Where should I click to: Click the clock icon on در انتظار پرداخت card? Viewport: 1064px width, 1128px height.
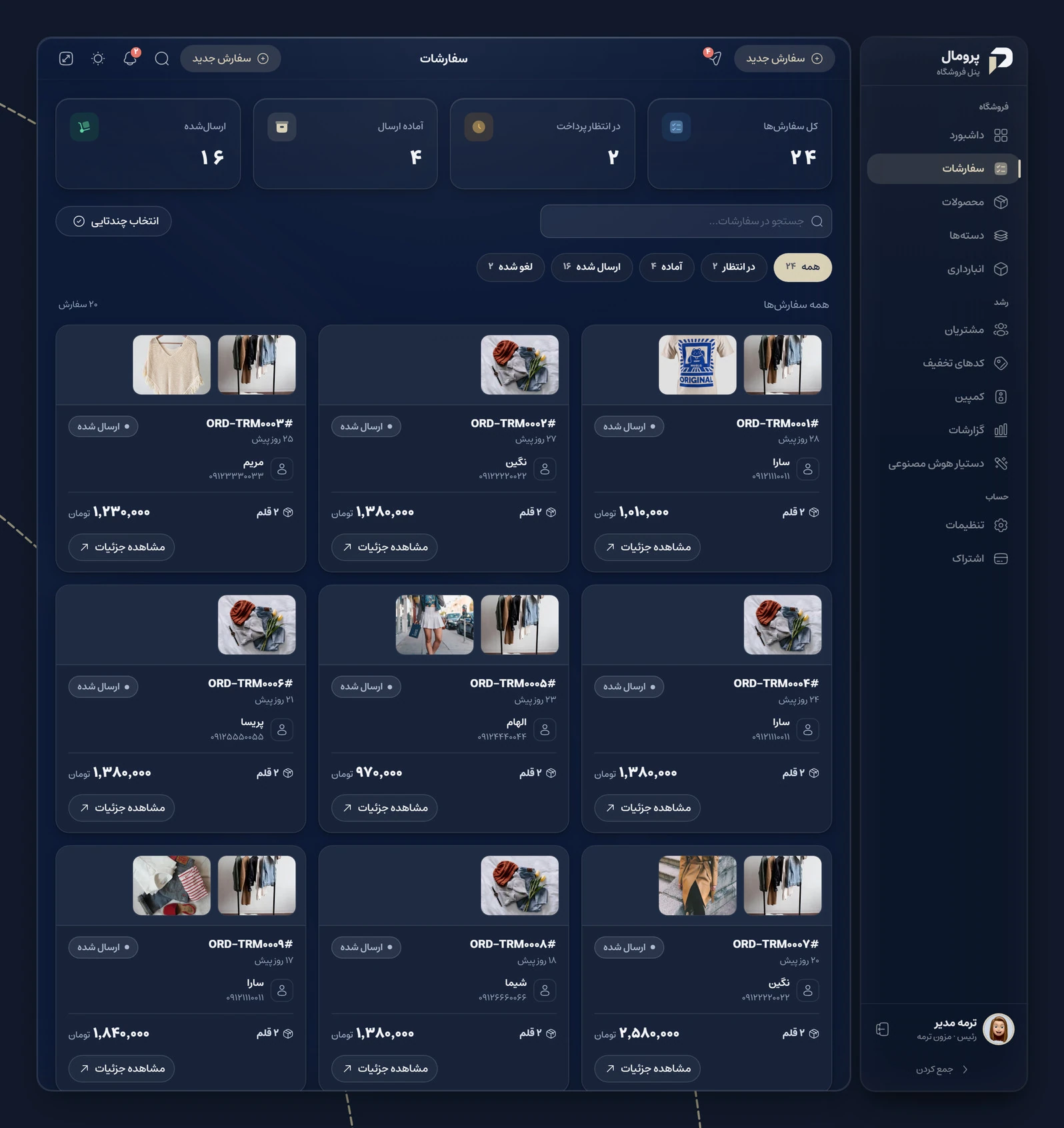[x=479, y=127]
